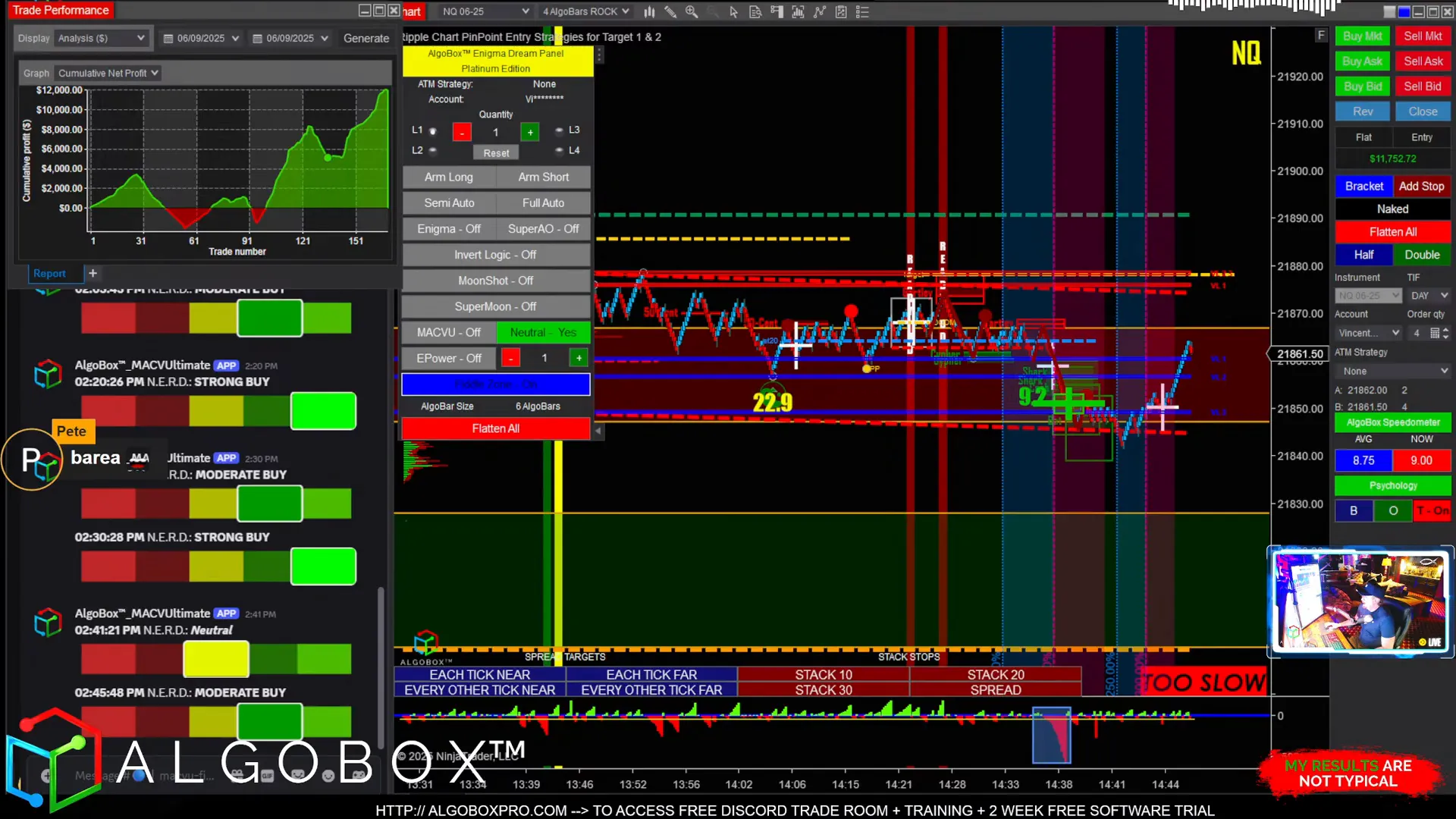Toggle the T - On button

tap(1432, 510)
